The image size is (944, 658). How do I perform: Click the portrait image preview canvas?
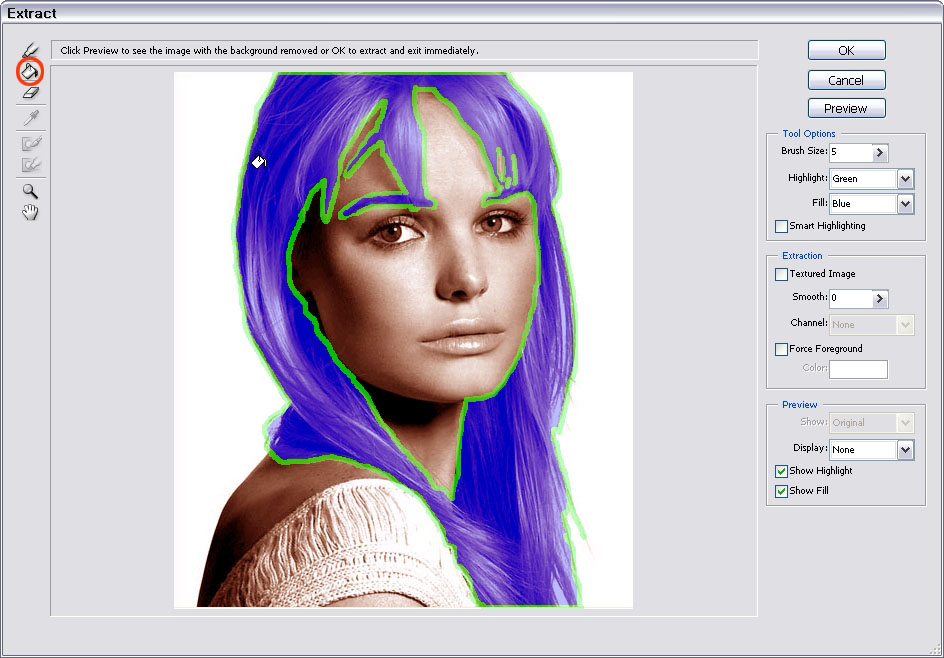tap(403, 340)
